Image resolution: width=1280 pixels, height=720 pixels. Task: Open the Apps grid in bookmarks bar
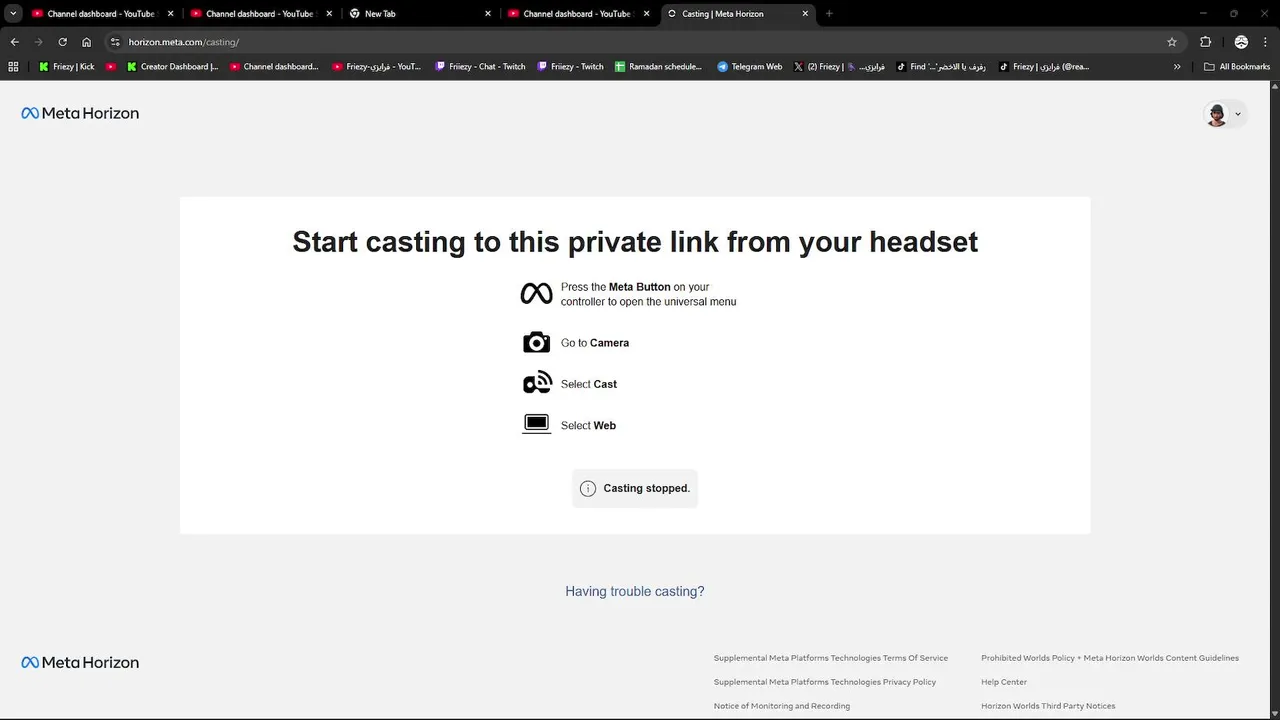[13, 67]
